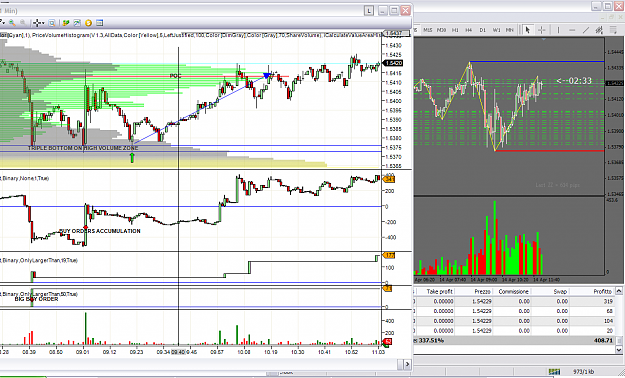Click the green up arrow marker on chart
This screenshot has width=625, height=378.
pos(132,158)
